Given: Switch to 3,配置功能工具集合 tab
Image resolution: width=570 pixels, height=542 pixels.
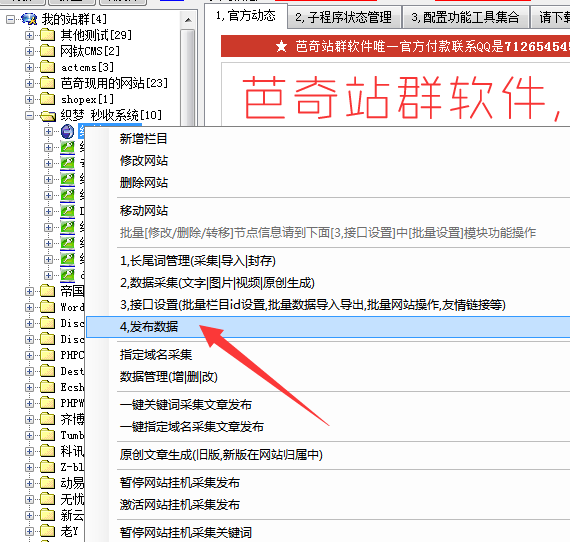Looking at the screenshot, I should coord(465,17).
